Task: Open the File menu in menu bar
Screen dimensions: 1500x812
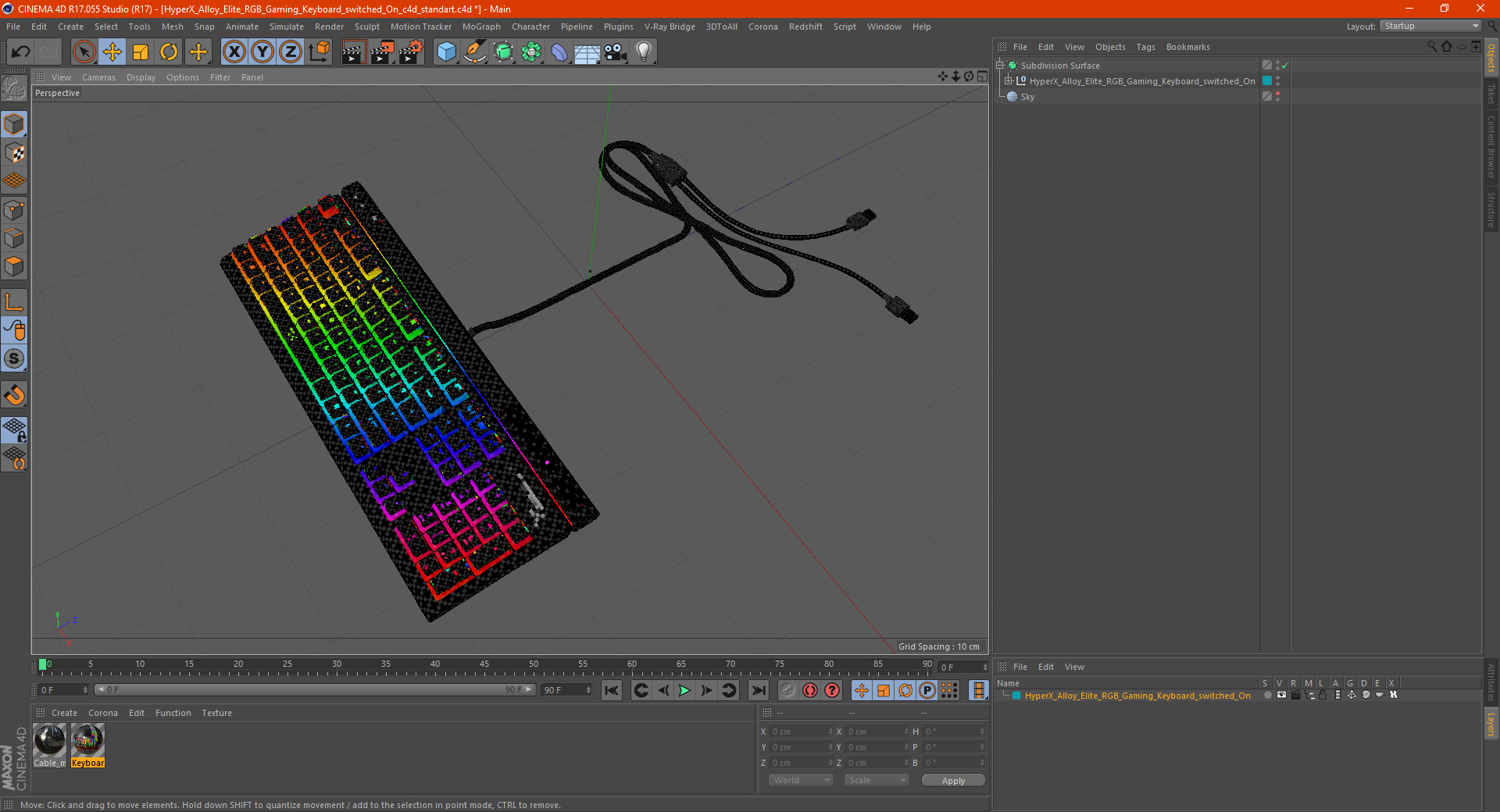Action: tap(13, 27)
